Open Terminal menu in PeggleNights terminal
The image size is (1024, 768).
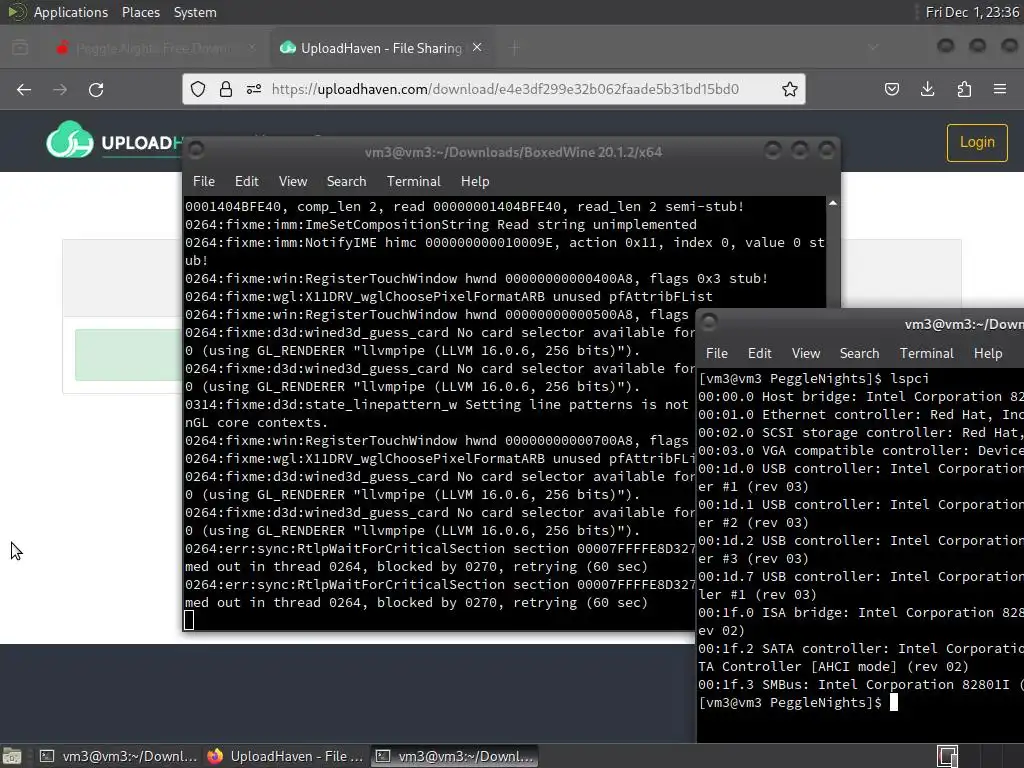(927, 353)
